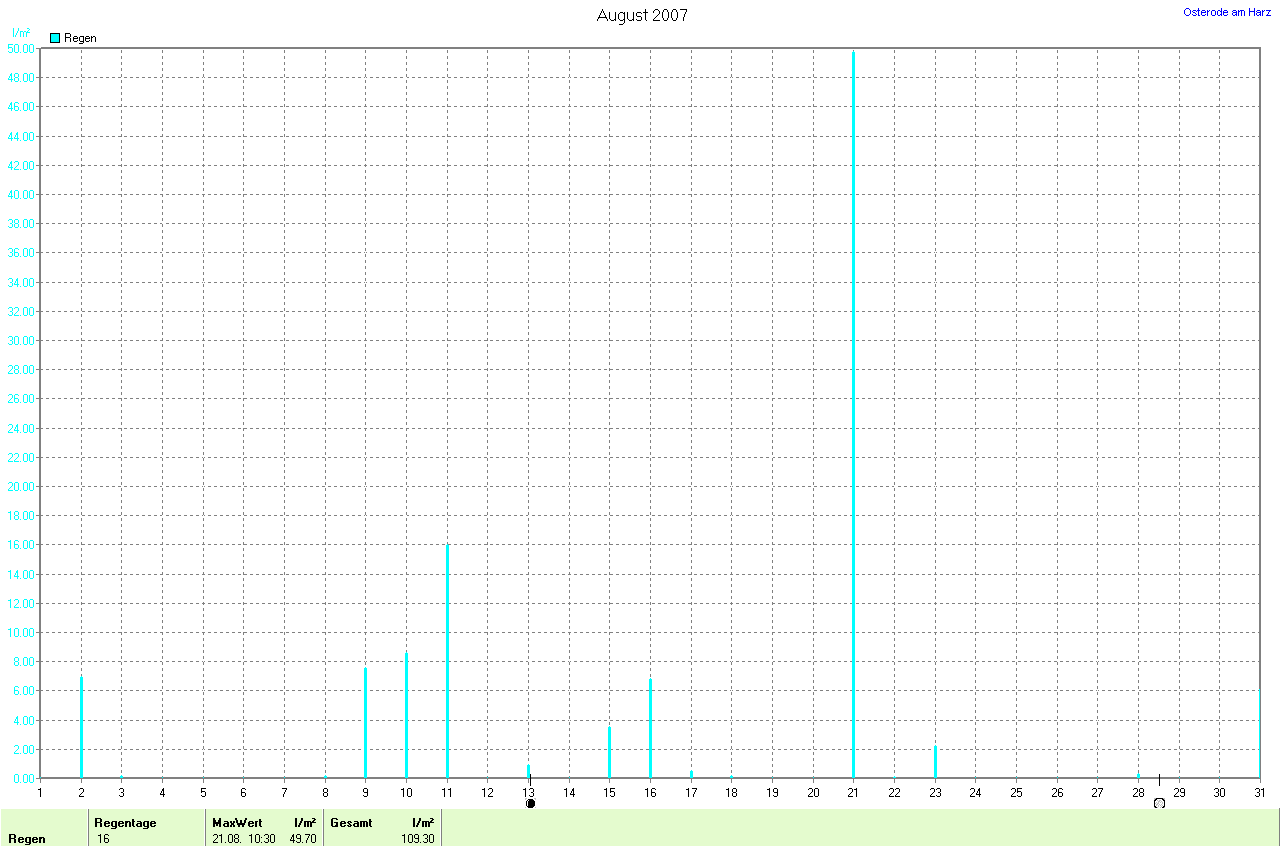Click the rain bar on day 9
The image size is (1280, 846).
[365, 722]
